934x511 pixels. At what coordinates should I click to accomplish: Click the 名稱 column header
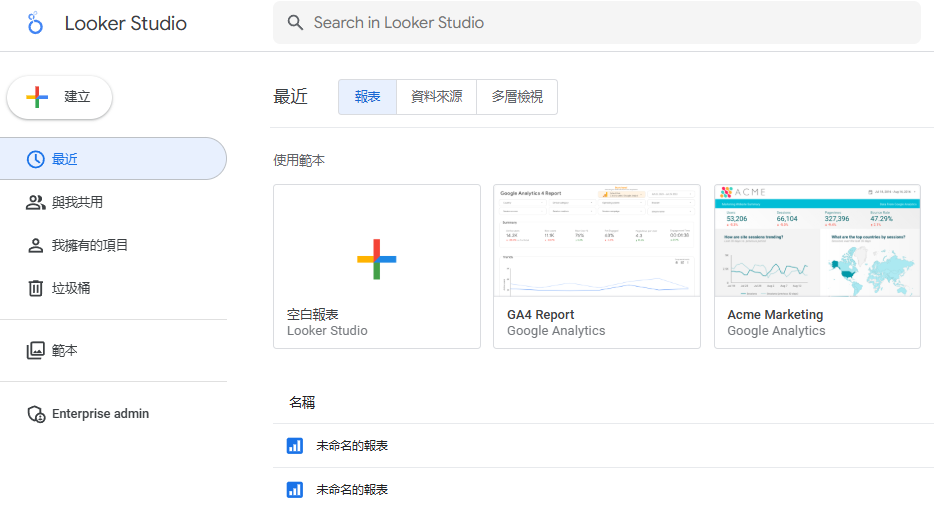(302, 403)
